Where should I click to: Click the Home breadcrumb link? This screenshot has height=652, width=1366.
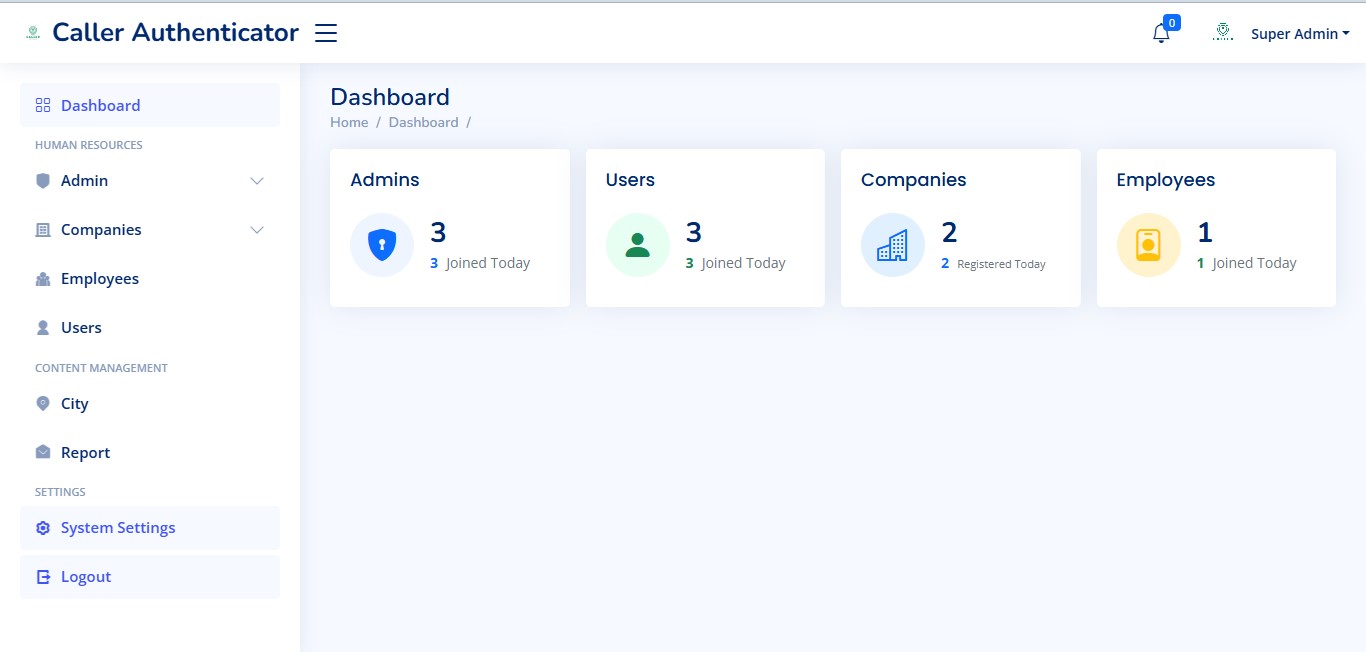coord(349,122)
